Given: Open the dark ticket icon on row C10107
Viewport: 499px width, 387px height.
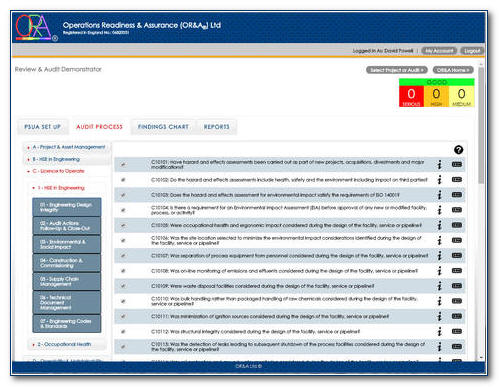Looking at the screenshot, I should [457, 255].
